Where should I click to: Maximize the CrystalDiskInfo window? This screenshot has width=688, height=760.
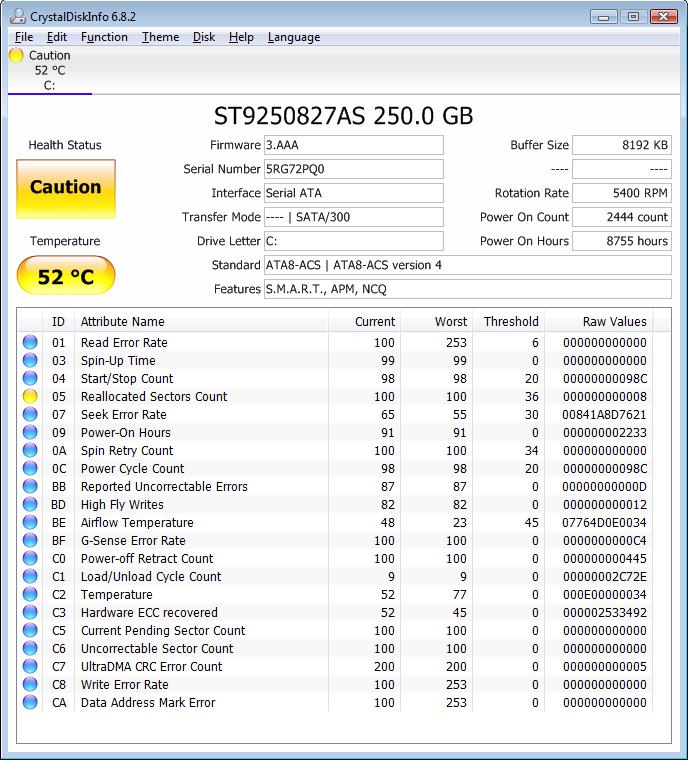click(633, 16)
